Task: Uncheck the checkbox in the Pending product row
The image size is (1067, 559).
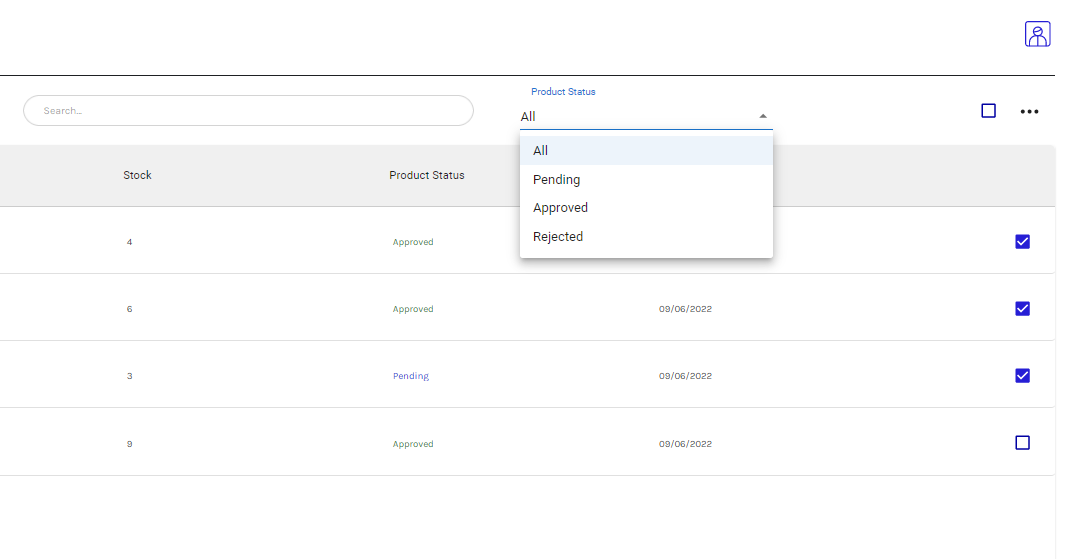Action: [1022, 375]
